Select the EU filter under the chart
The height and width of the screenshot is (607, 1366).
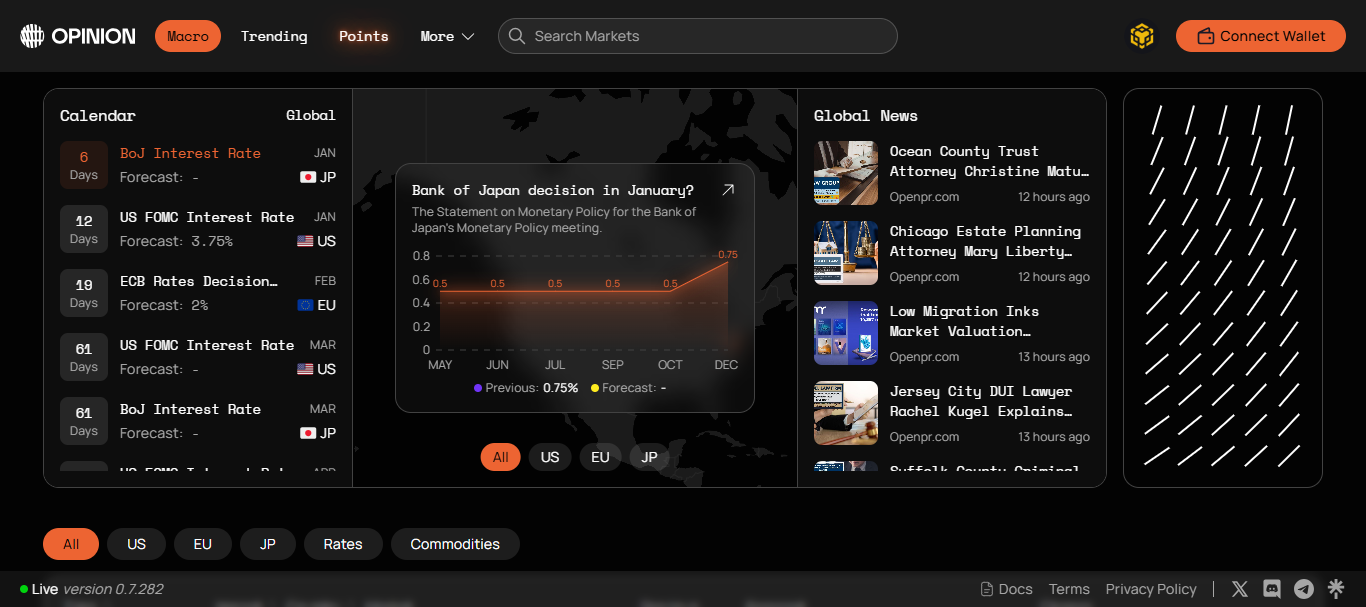[x=600, y=457]
